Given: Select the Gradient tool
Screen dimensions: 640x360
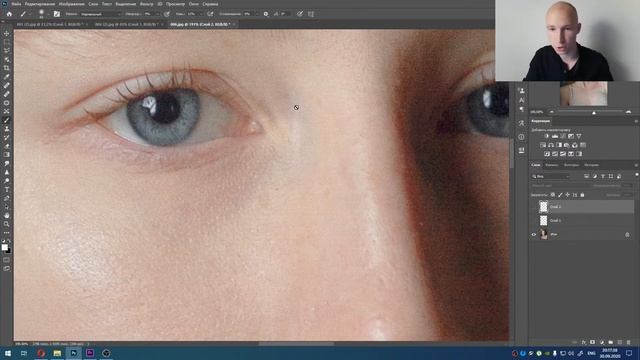Looking at the screenshot, I should tap(7, 155).
